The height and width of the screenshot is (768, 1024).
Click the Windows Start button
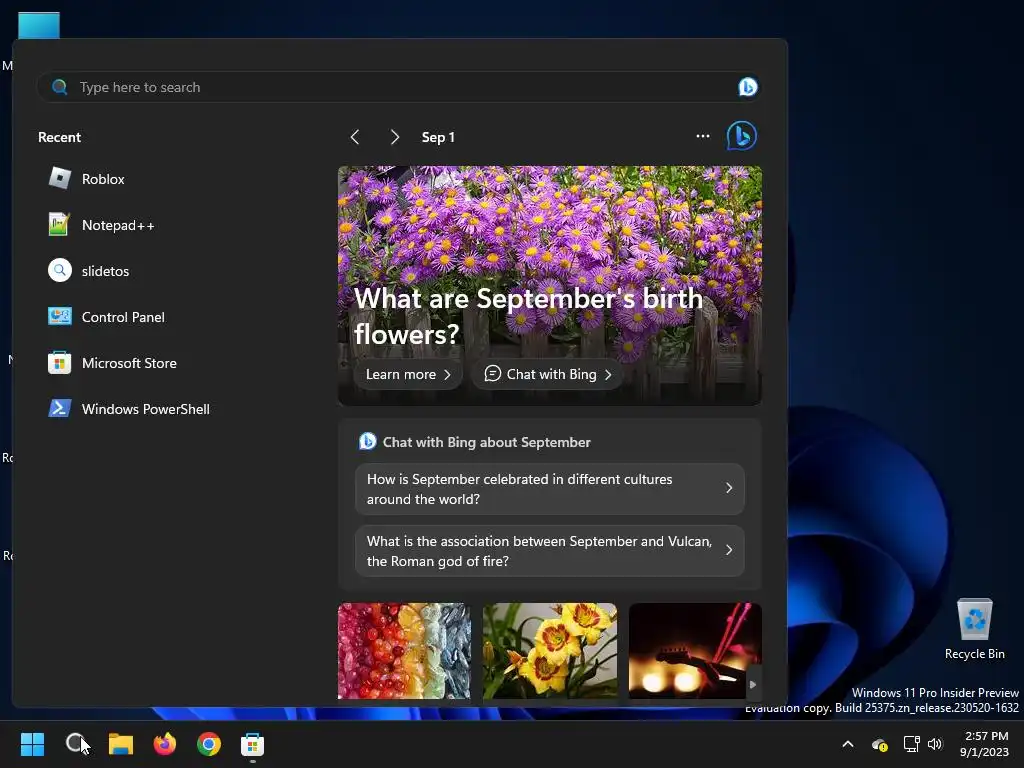pos(32,744)
